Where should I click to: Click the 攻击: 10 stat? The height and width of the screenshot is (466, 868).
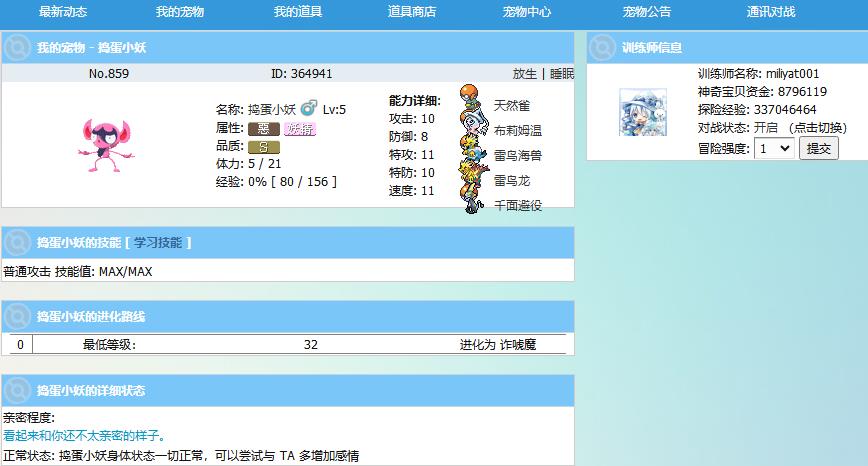[412, 119]
